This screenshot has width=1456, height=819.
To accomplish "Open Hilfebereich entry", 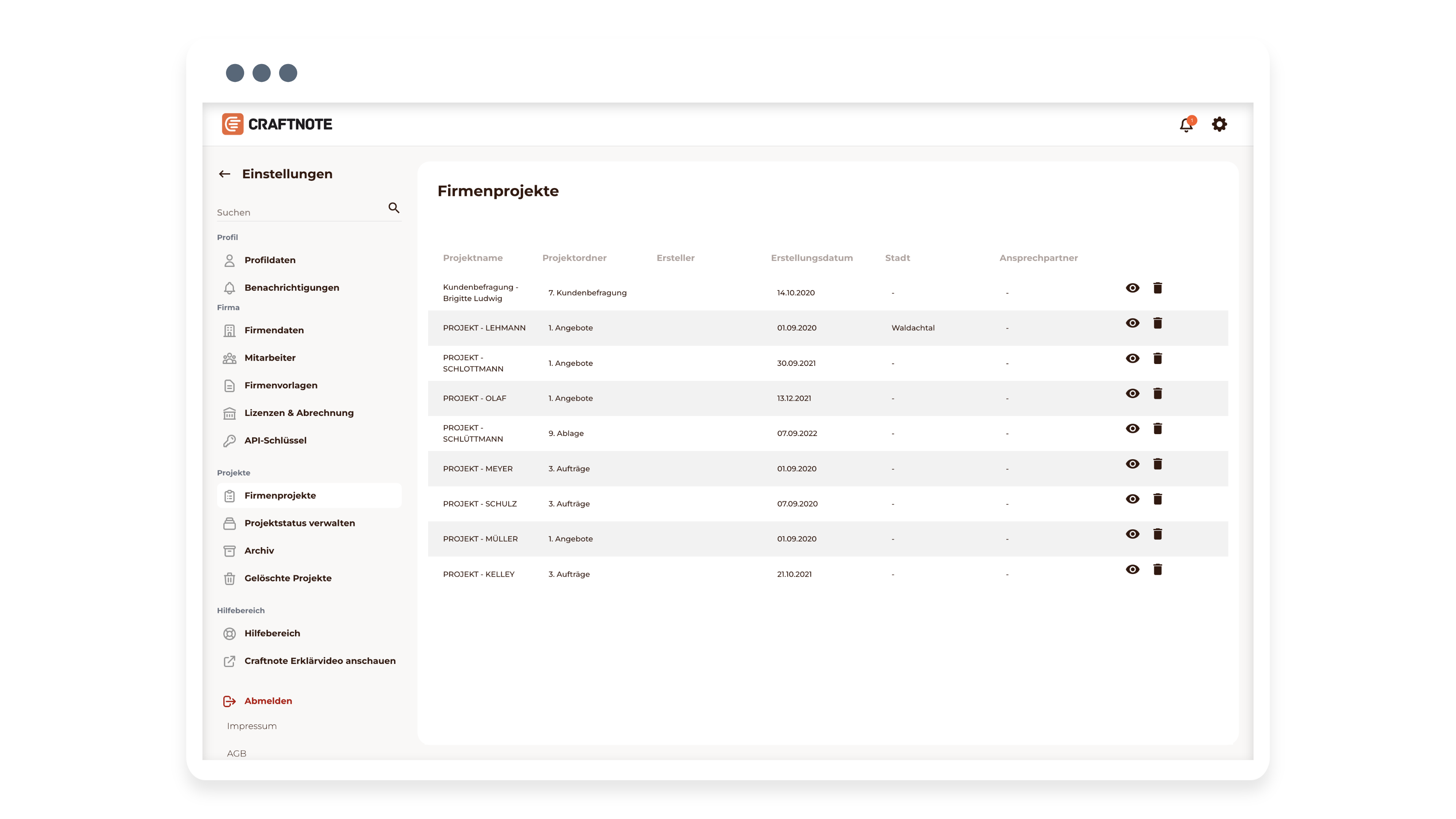I will [309, 634].
